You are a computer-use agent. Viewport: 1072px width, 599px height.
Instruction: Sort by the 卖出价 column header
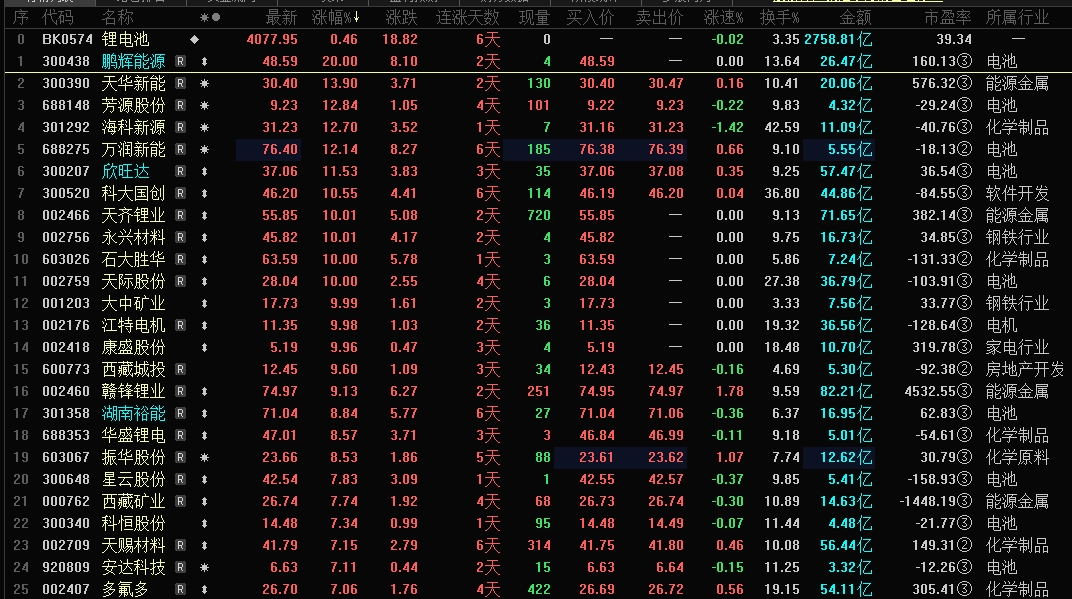click(660, 17)
